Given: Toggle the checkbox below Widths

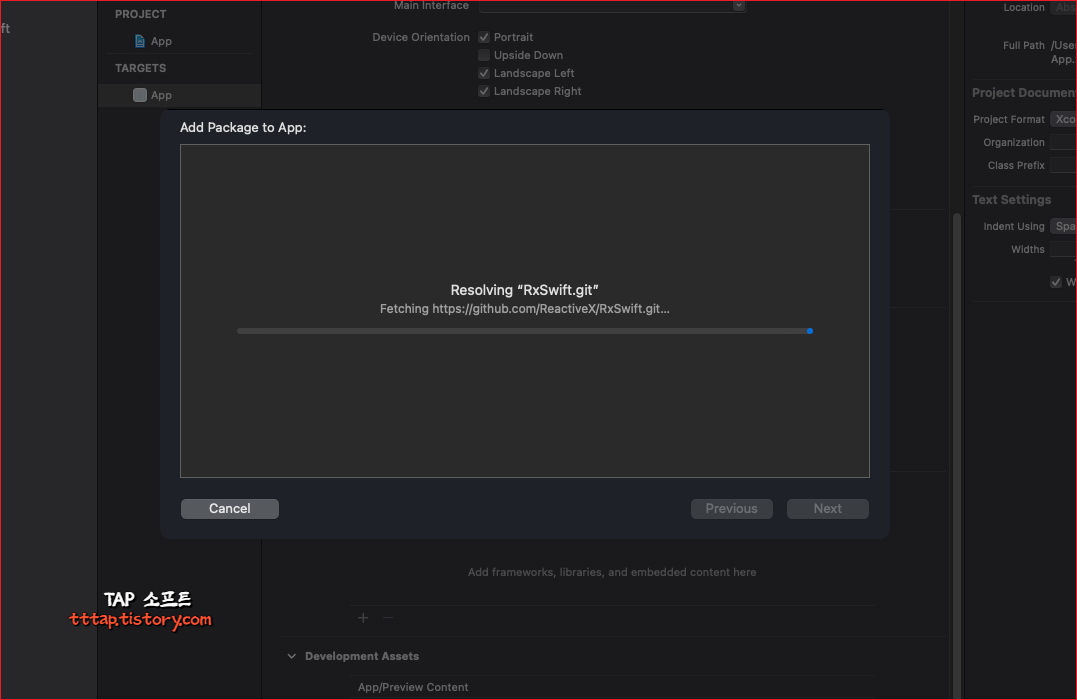Looking at the screenshot, I should click(x=1056, y=282).
